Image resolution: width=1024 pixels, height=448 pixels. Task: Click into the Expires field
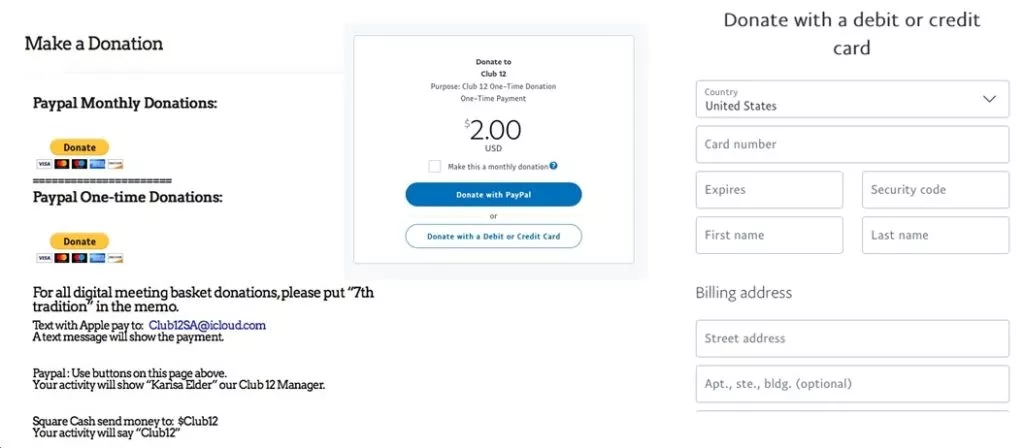pos(768,190)
